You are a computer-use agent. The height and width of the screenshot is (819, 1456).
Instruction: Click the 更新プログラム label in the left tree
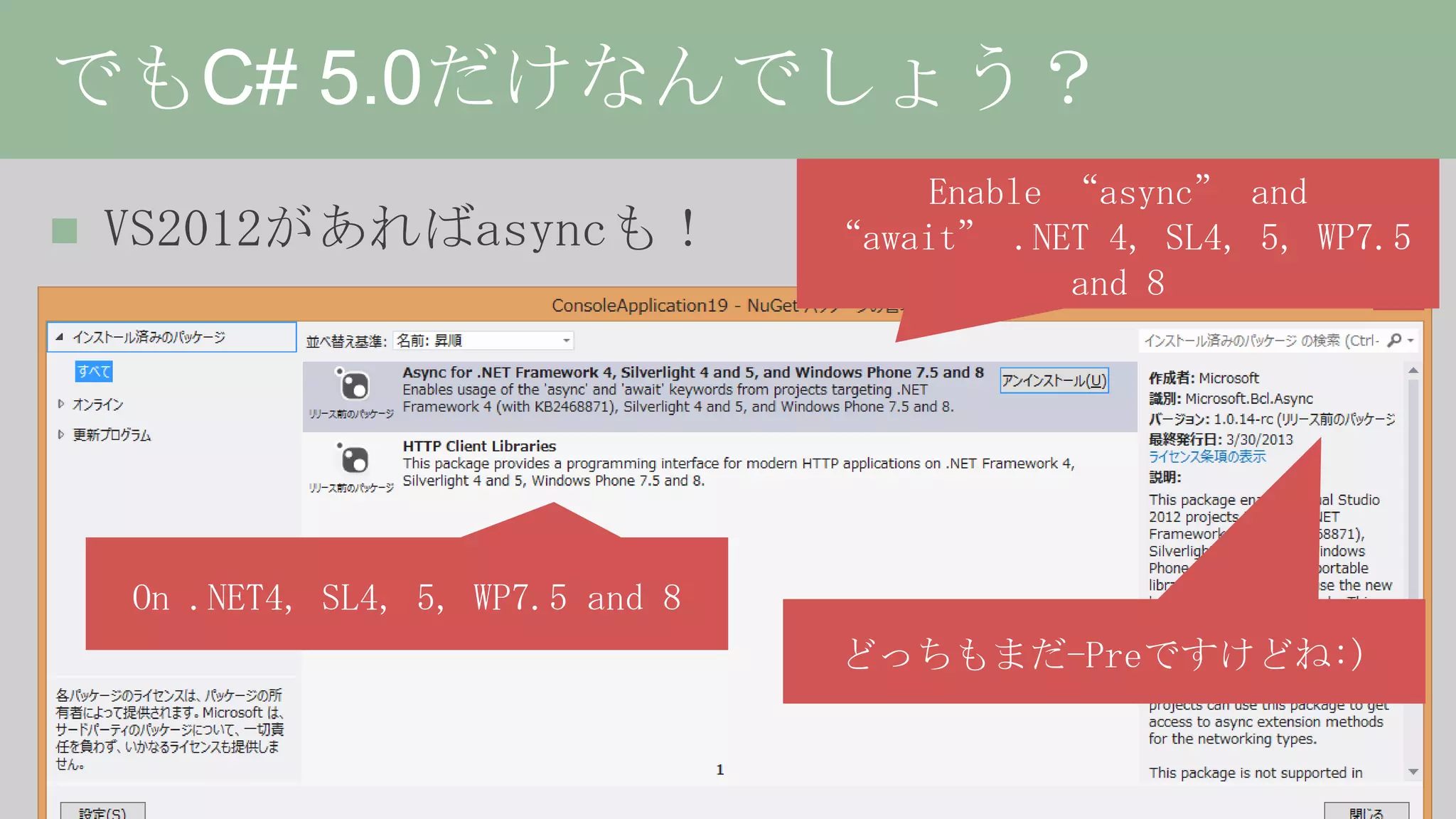point(112,434)
